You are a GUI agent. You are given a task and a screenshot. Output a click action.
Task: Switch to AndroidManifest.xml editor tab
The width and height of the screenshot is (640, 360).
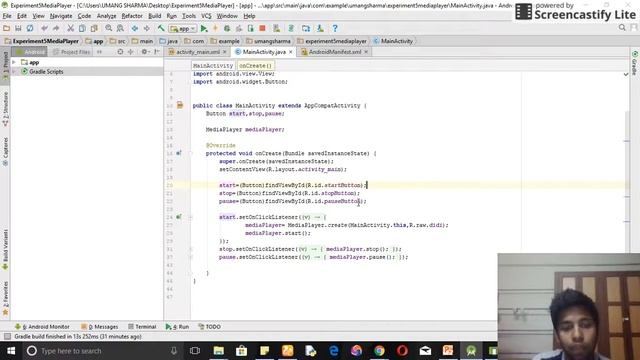click(335, 52)
